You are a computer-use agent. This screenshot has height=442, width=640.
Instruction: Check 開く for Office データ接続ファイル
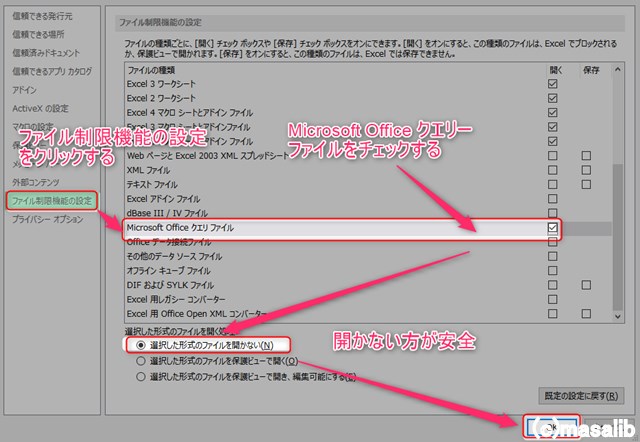552,242
